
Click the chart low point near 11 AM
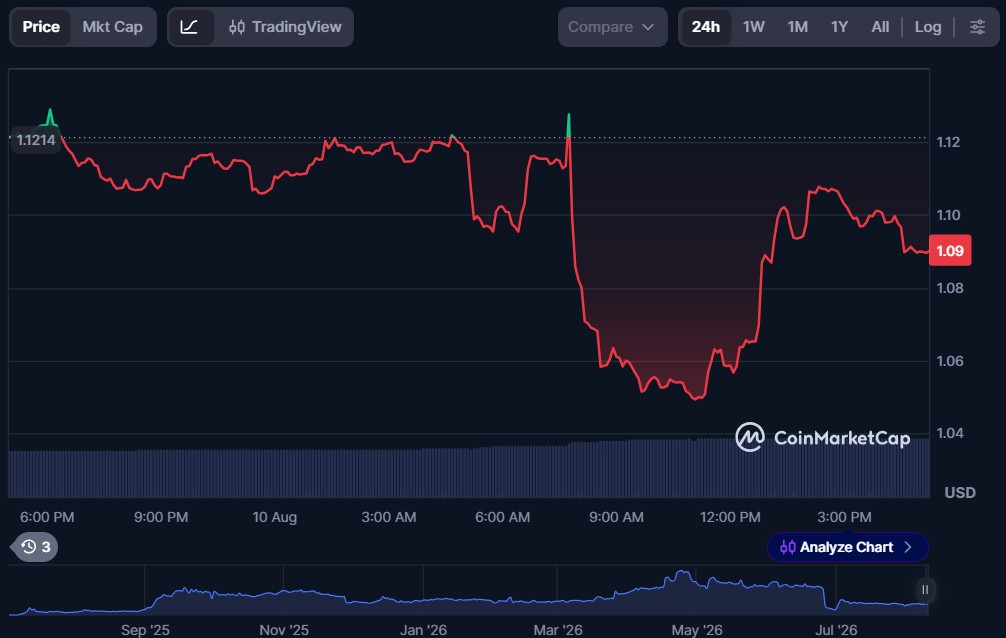point(696,398)
